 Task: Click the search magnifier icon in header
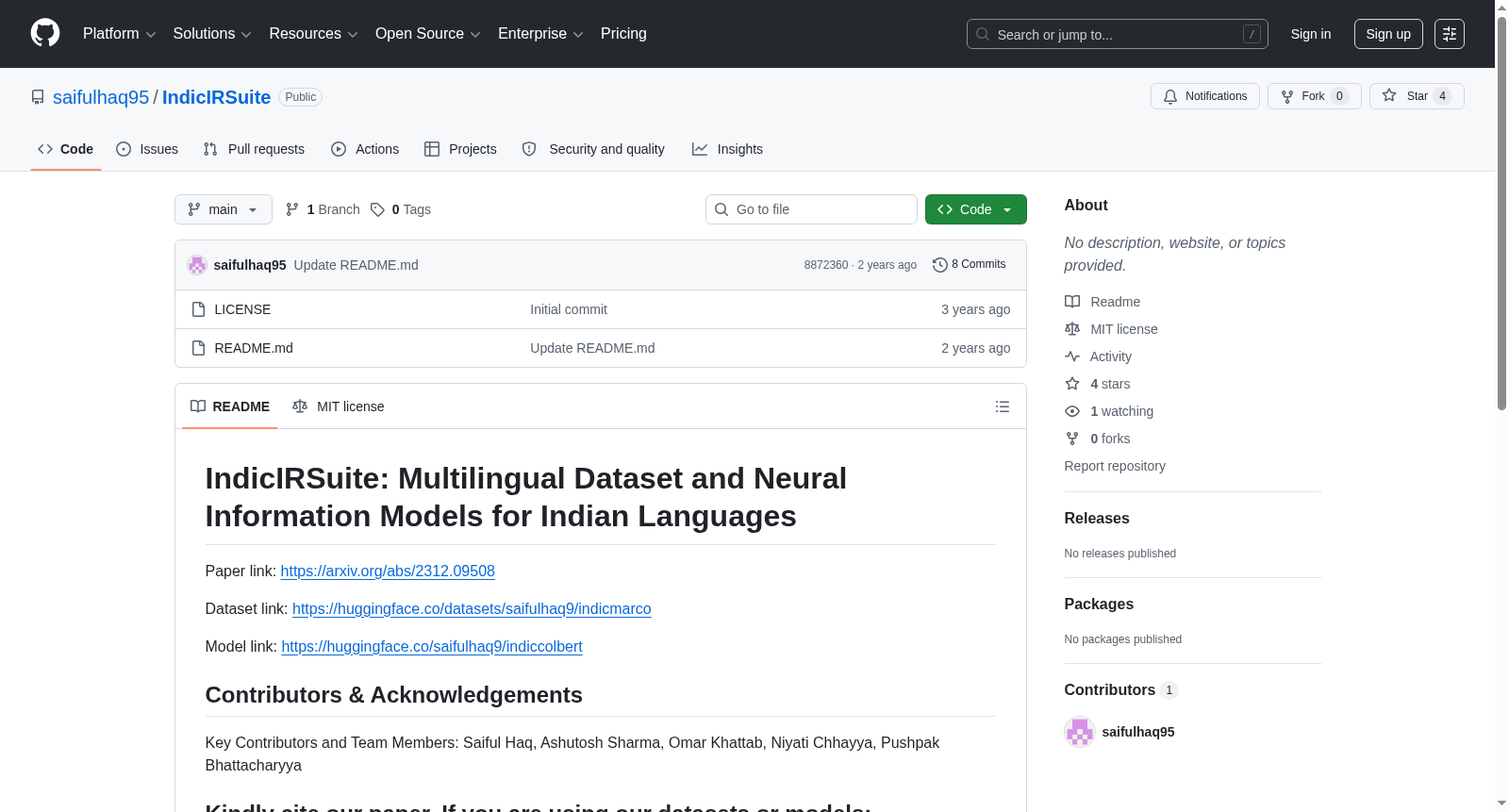[x=983, y=34]
